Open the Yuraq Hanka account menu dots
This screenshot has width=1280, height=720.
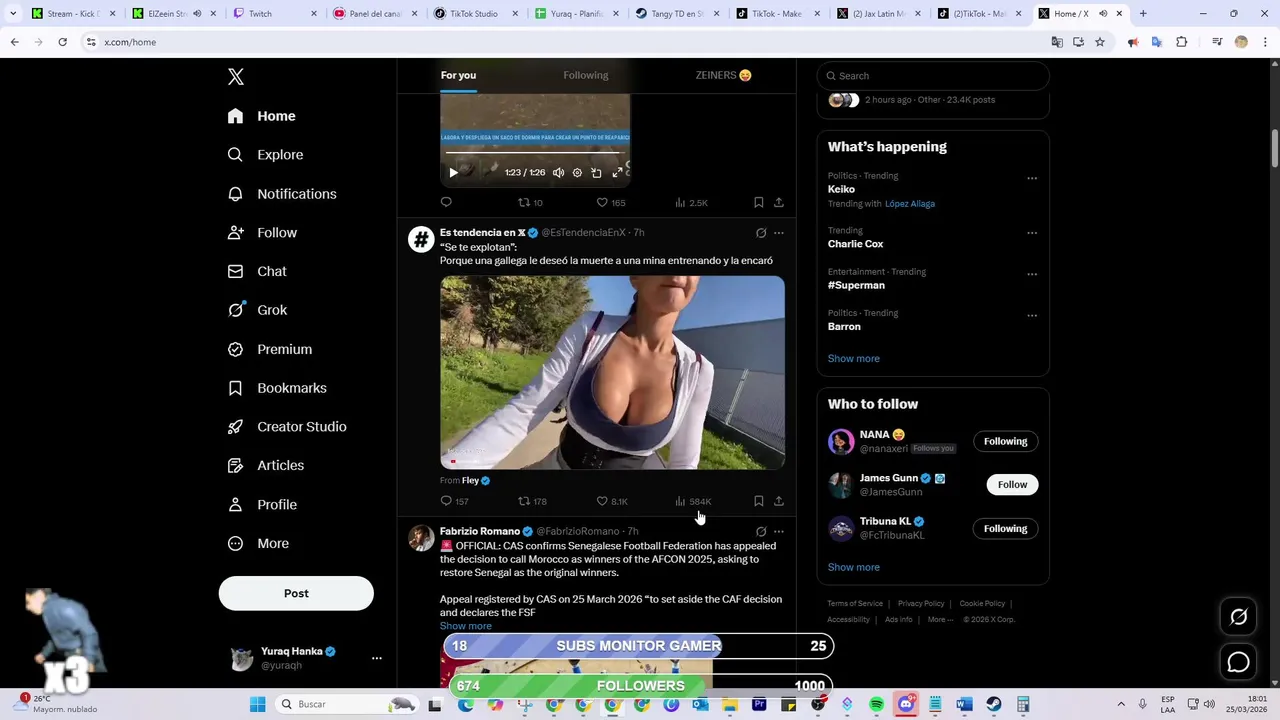coord(377,658)
